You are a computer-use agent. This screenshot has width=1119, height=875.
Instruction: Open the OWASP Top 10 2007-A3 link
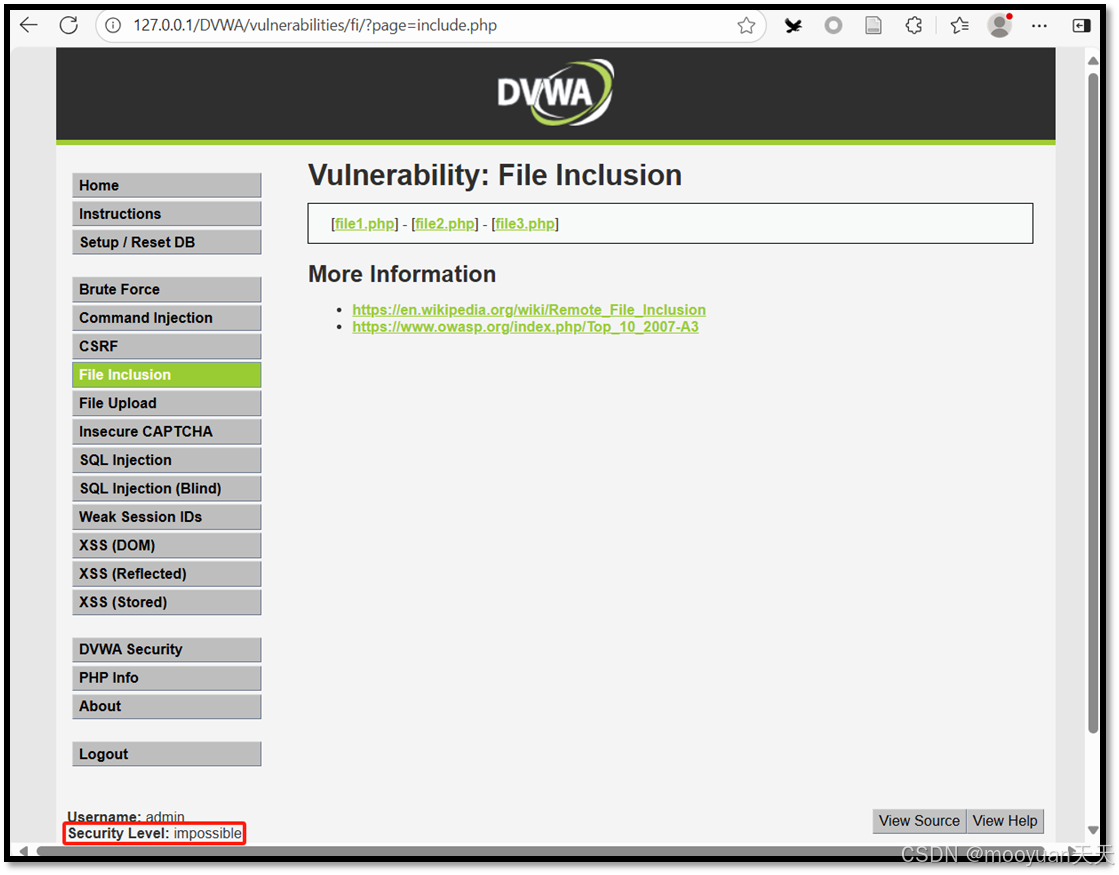coord(525,327)
